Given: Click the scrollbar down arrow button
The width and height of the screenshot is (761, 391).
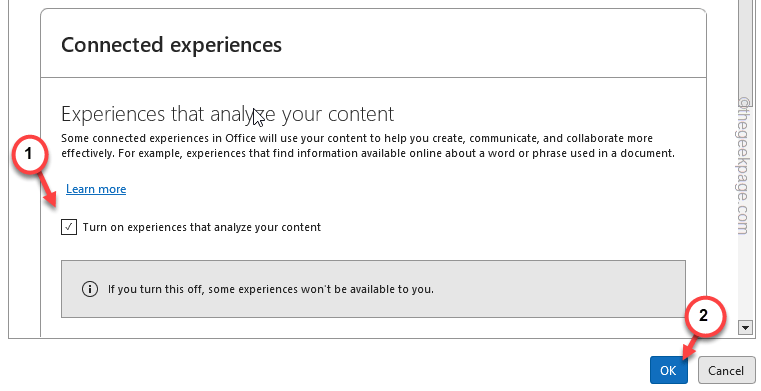Looking at the screenshot, I should pos(745,328).
